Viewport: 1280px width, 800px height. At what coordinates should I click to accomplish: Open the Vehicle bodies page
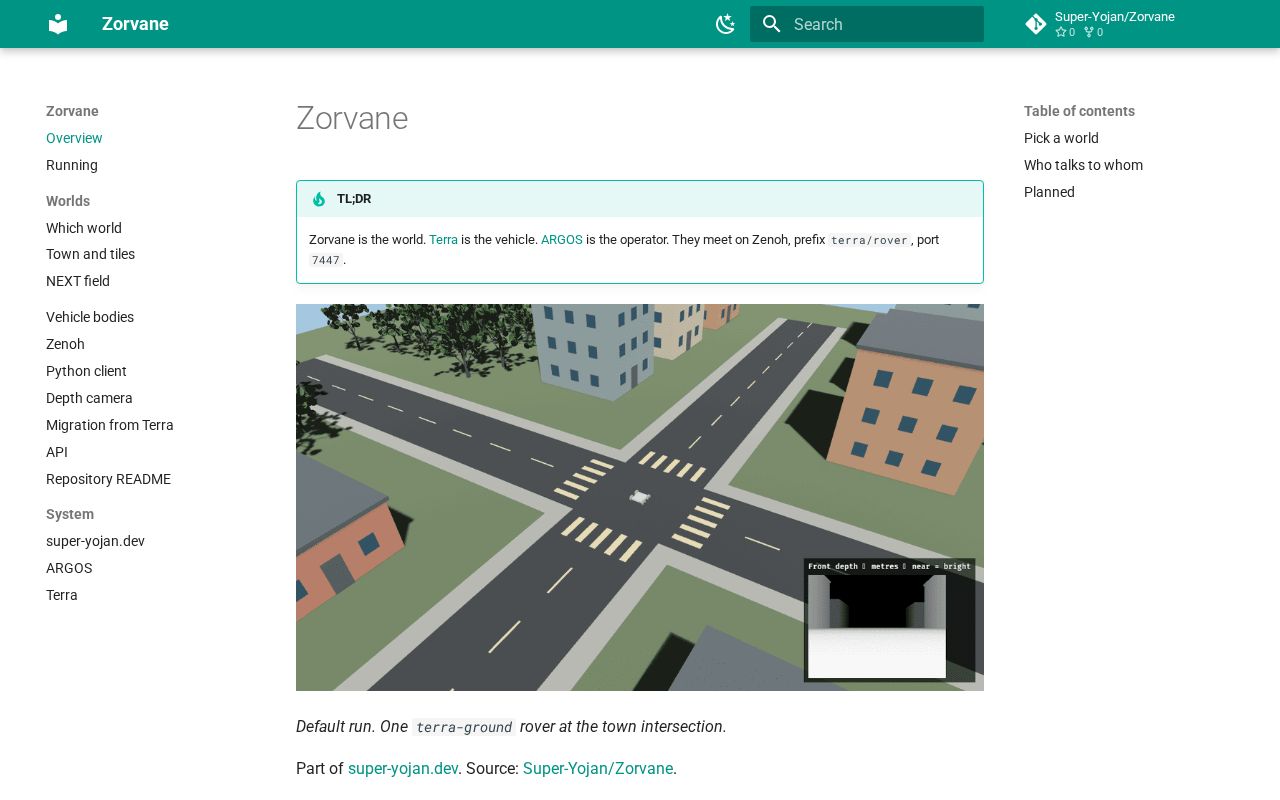(90, 317)
